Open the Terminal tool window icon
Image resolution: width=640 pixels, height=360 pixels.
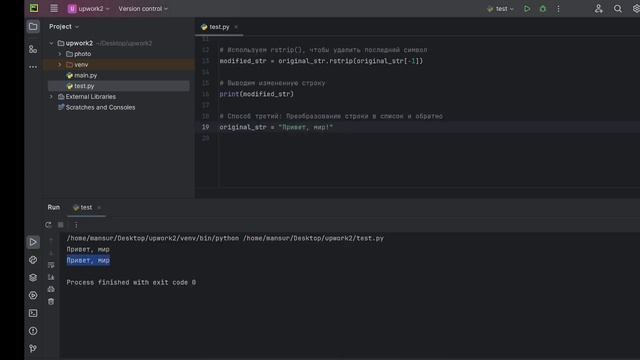(x=33, y=313)
